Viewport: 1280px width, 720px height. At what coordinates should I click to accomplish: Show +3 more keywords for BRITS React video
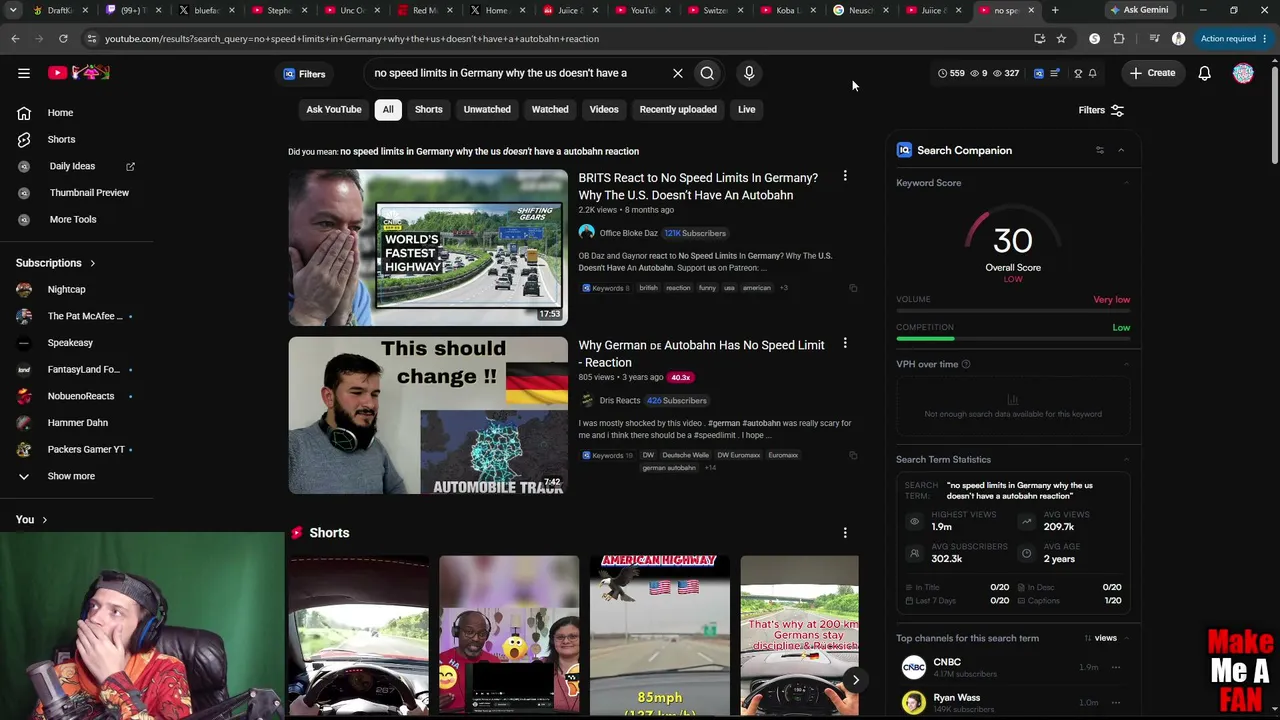(x=783, y=288)
